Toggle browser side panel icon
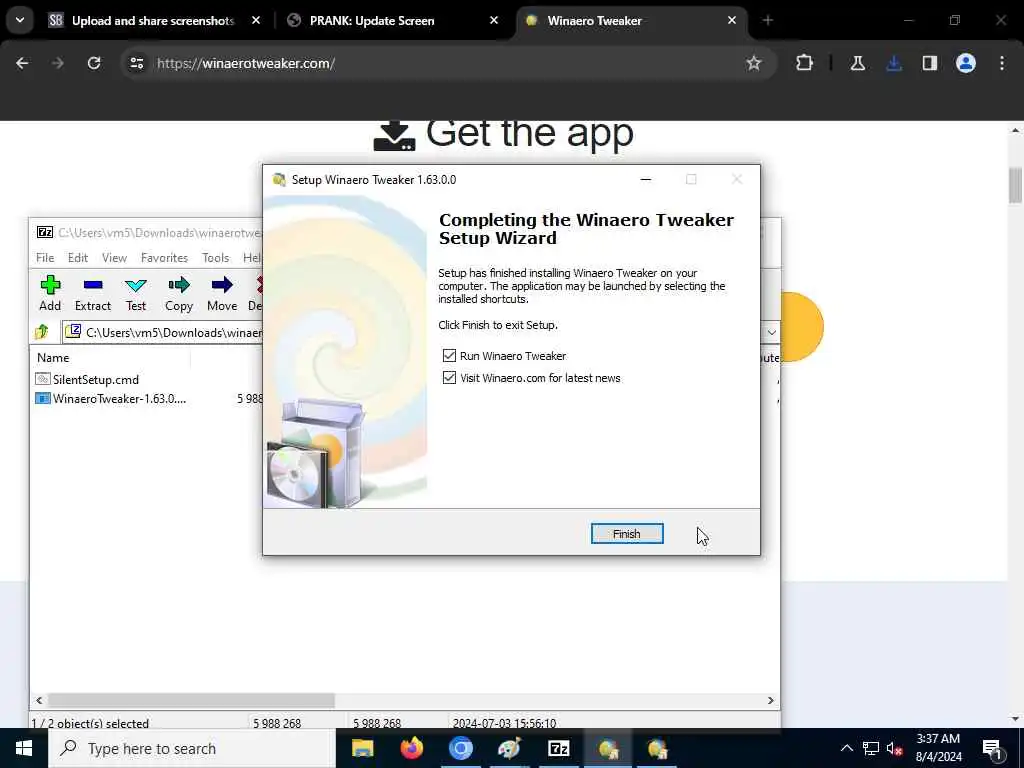 930,63
